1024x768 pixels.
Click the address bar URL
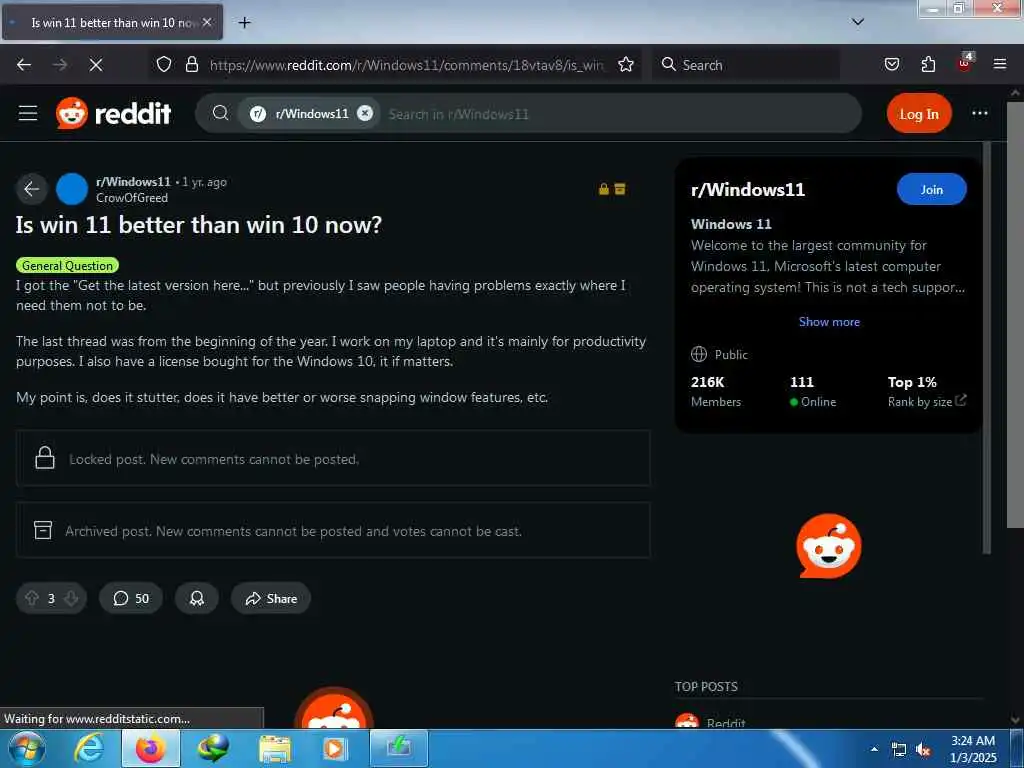[406, 65]
